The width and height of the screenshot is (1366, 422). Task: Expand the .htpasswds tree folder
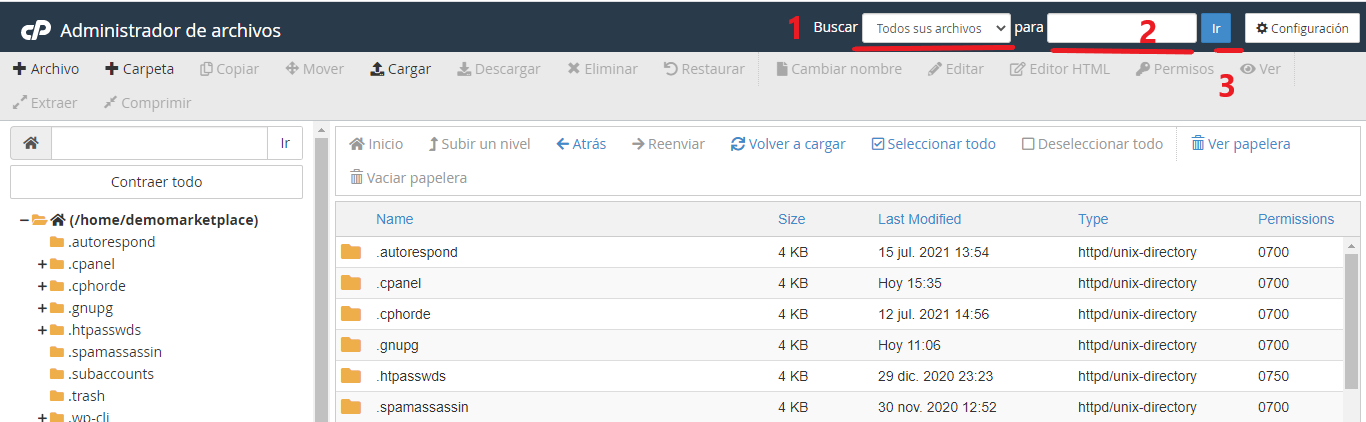tap(42, 330)
